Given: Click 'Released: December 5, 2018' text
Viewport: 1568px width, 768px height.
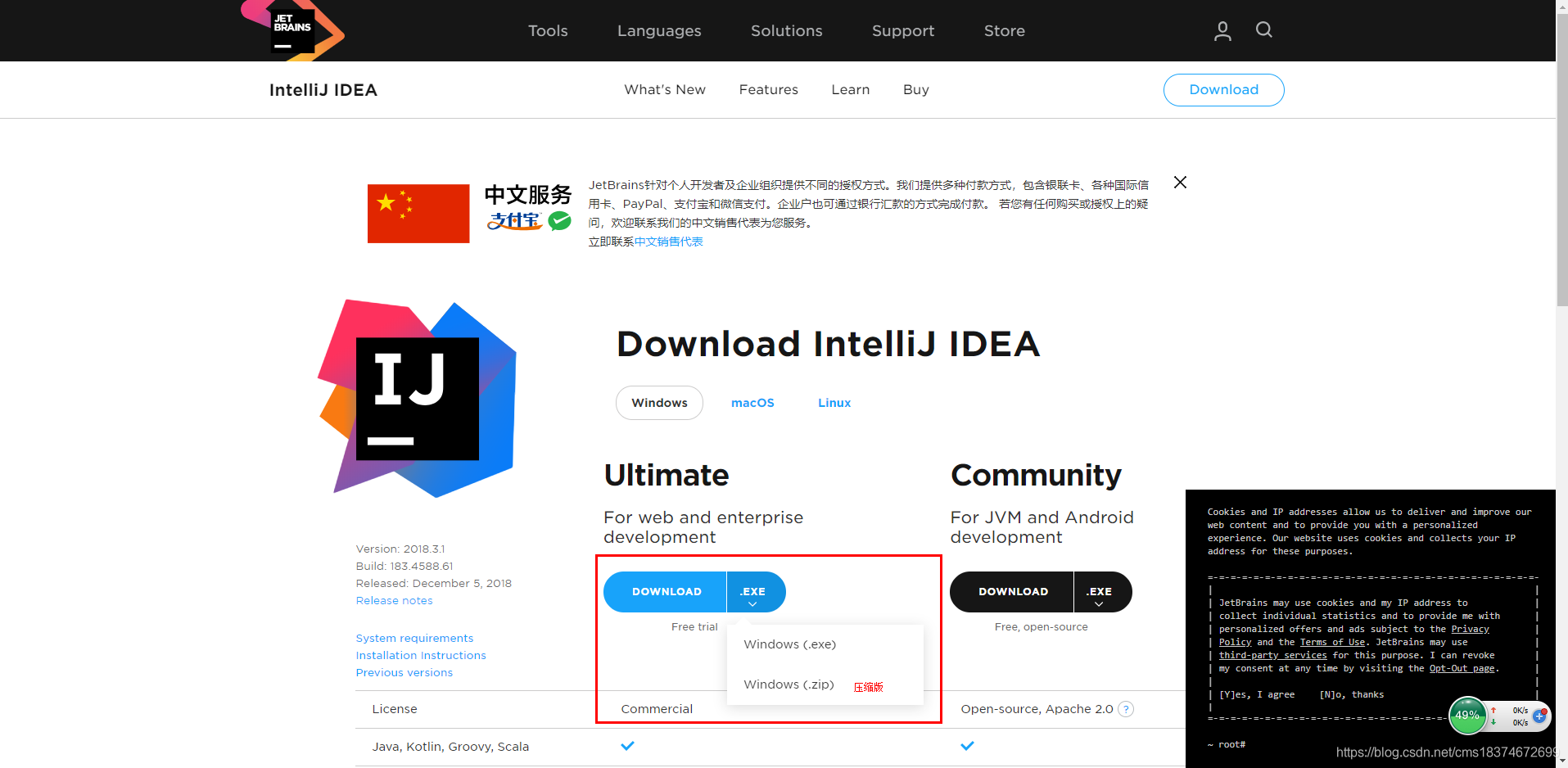Looking at the screenshot, I should [434, 584].
